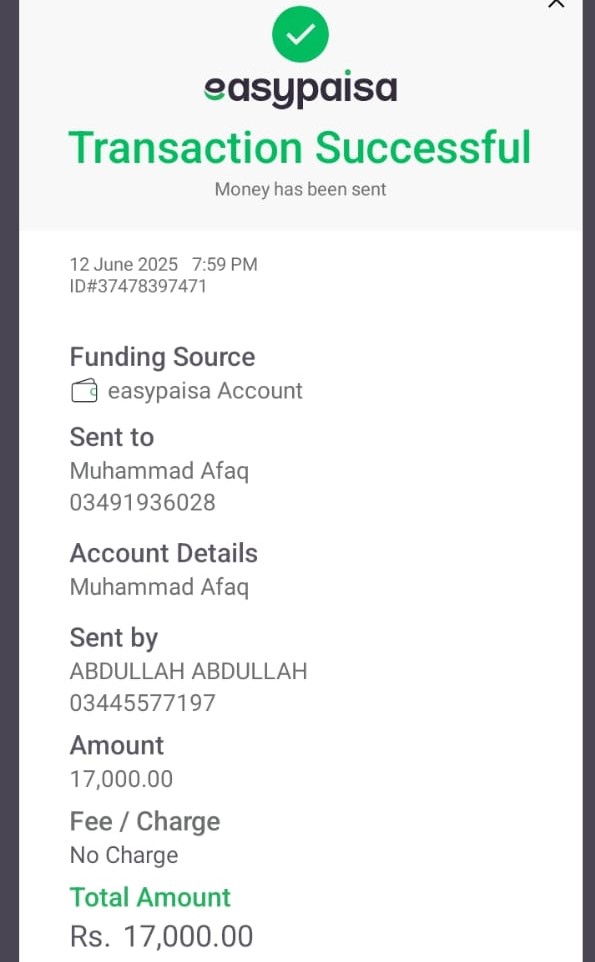This screenshot has width=595, height=962.
Task: Select the Rs. 17,000.00 total value
Action: [x=161, y=937]
